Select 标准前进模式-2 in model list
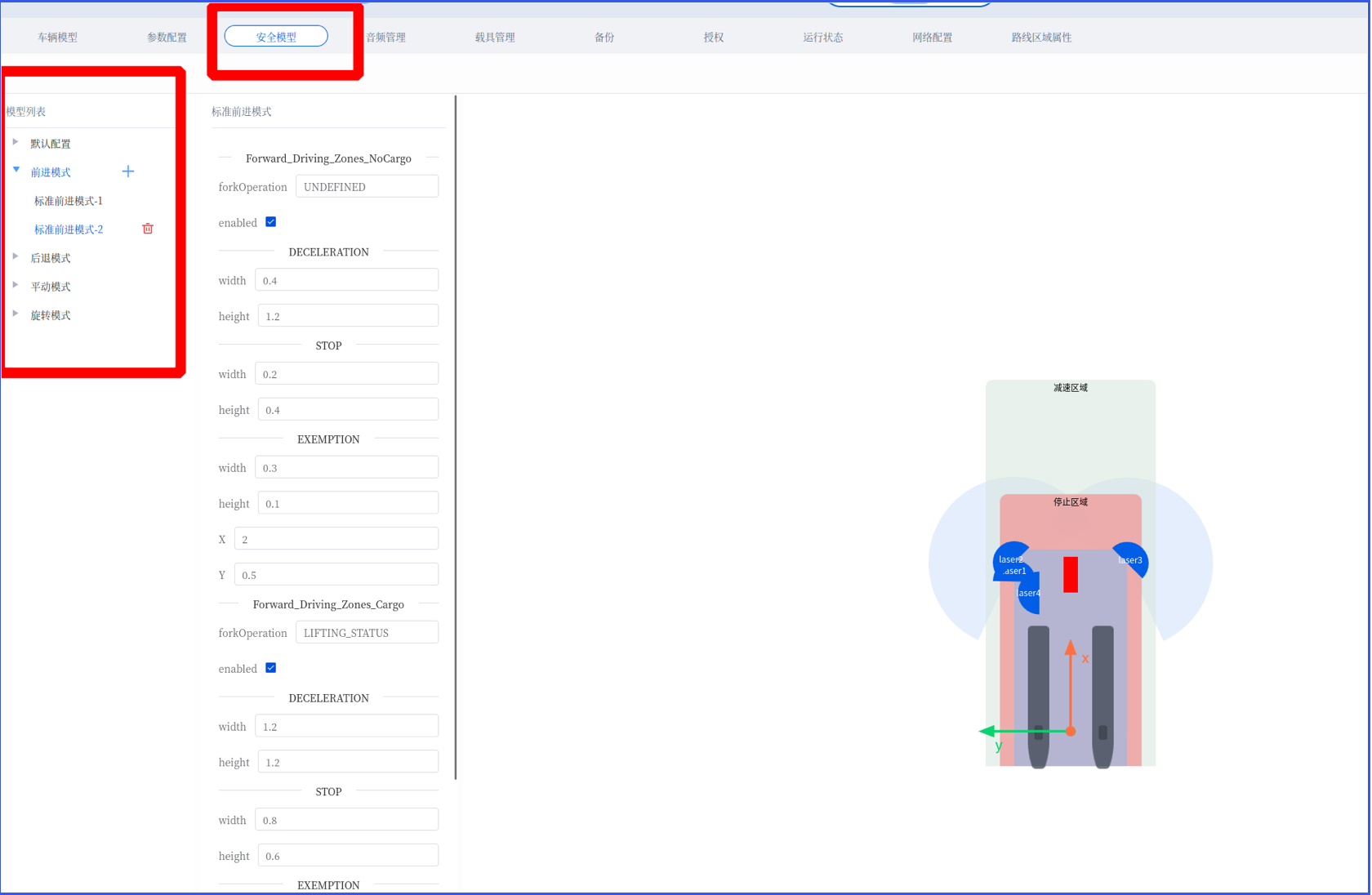This screenshot has width=1372, height=895. click(69, 229)
